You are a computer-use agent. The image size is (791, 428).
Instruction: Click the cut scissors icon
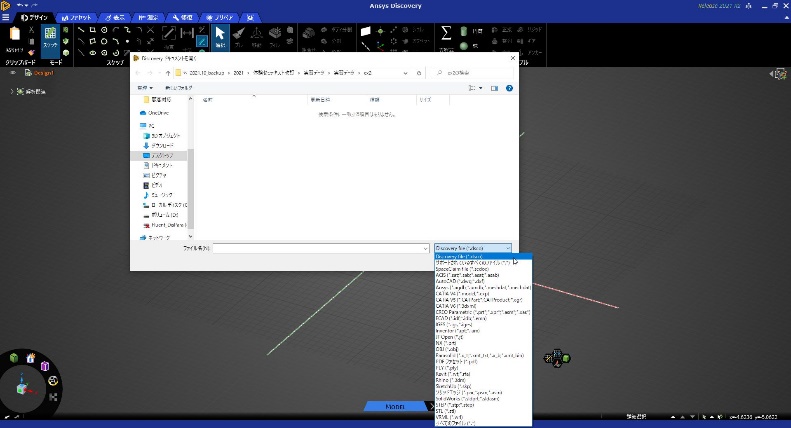click(x=31, y=30)
